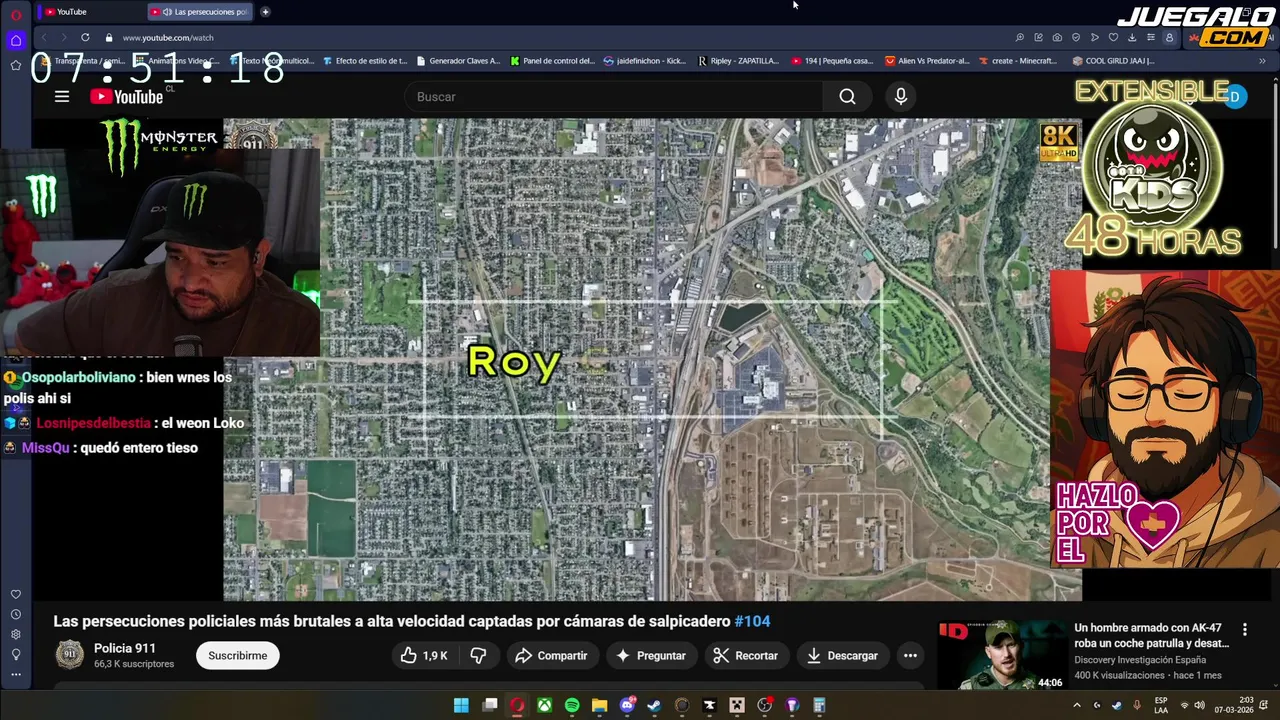Open options menu for AK-47 recommendation
Image resolution: width=1280 pixels, height=720 pixels.
tap(1245, 630)
